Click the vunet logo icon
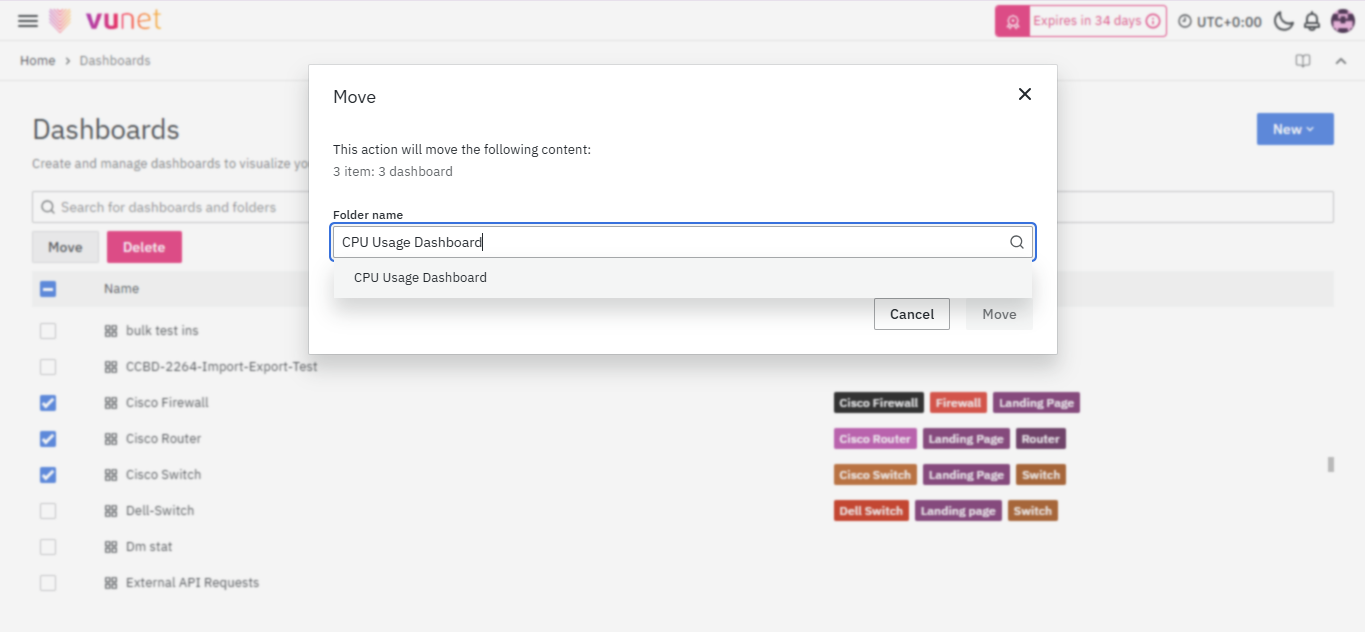The height and width of the screenshot is (632, 1365). point(61,21)
